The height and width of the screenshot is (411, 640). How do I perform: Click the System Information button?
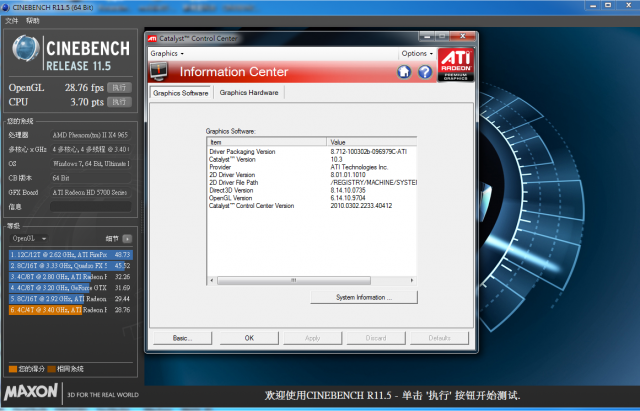pyautogui.click(x=364, y=298)
